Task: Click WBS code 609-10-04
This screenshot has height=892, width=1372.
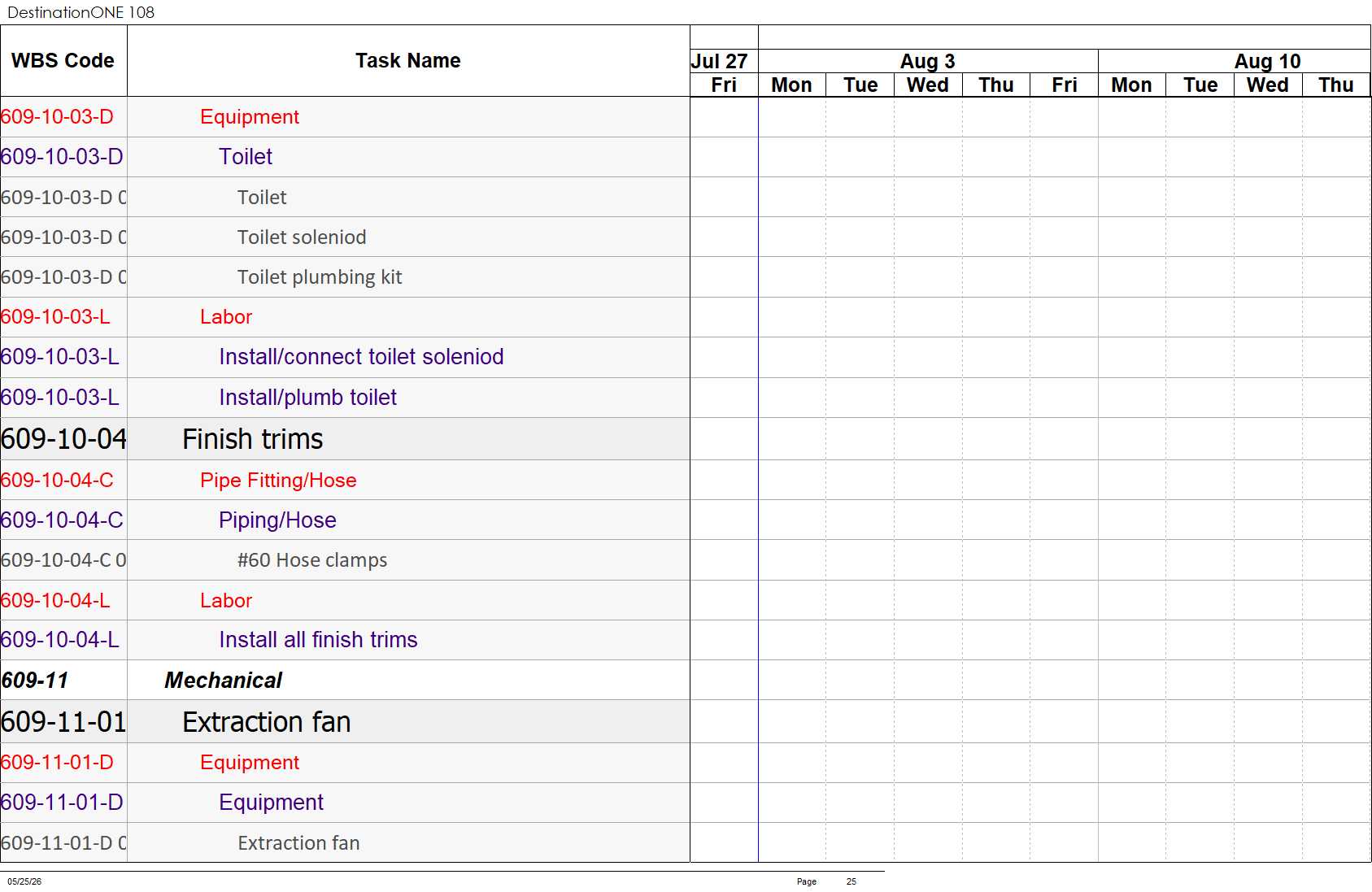Action: (x=63, y=439)
